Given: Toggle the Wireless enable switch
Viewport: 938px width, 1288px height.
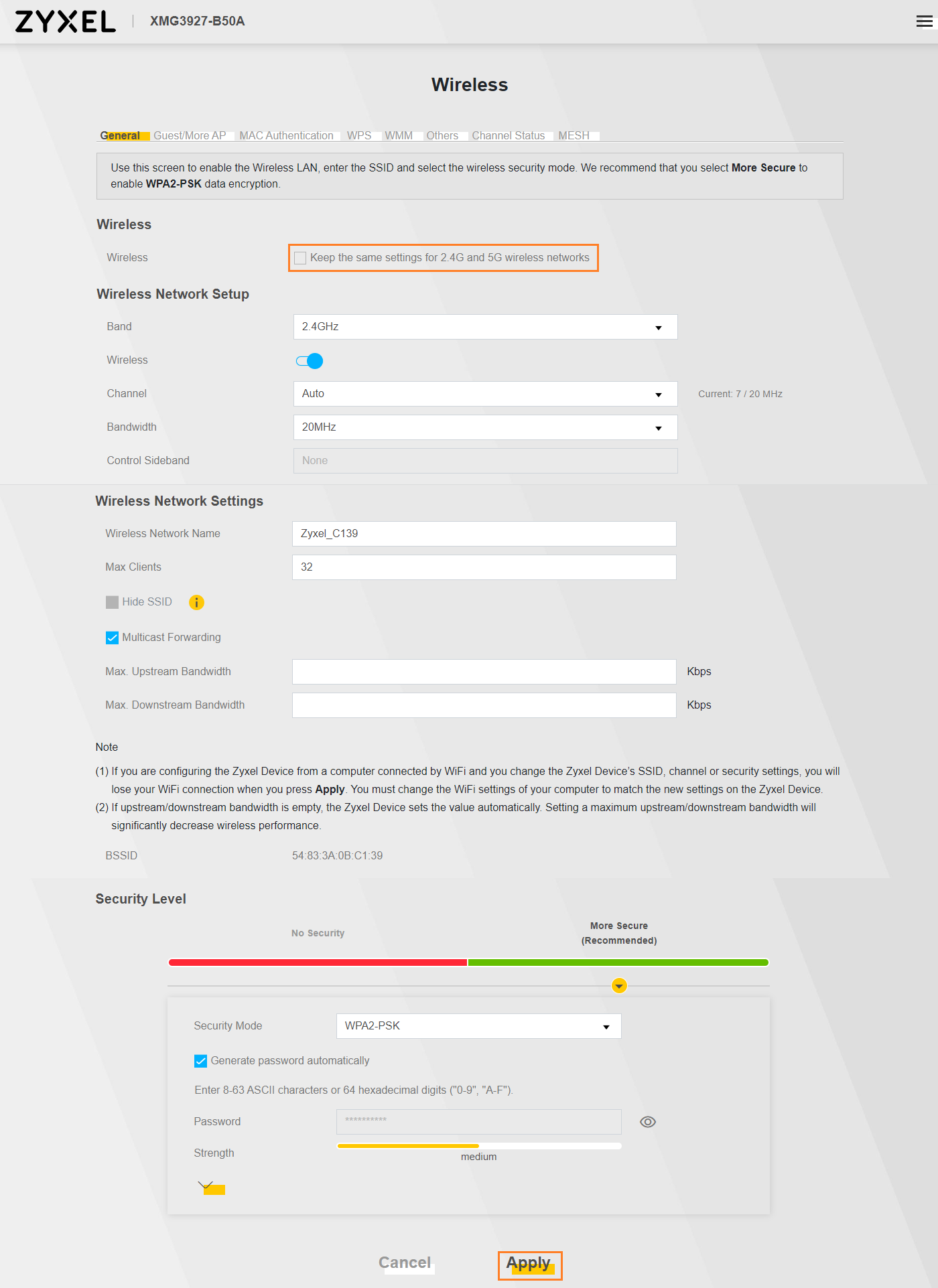Looking at the screenshot, I should (310, 361).
